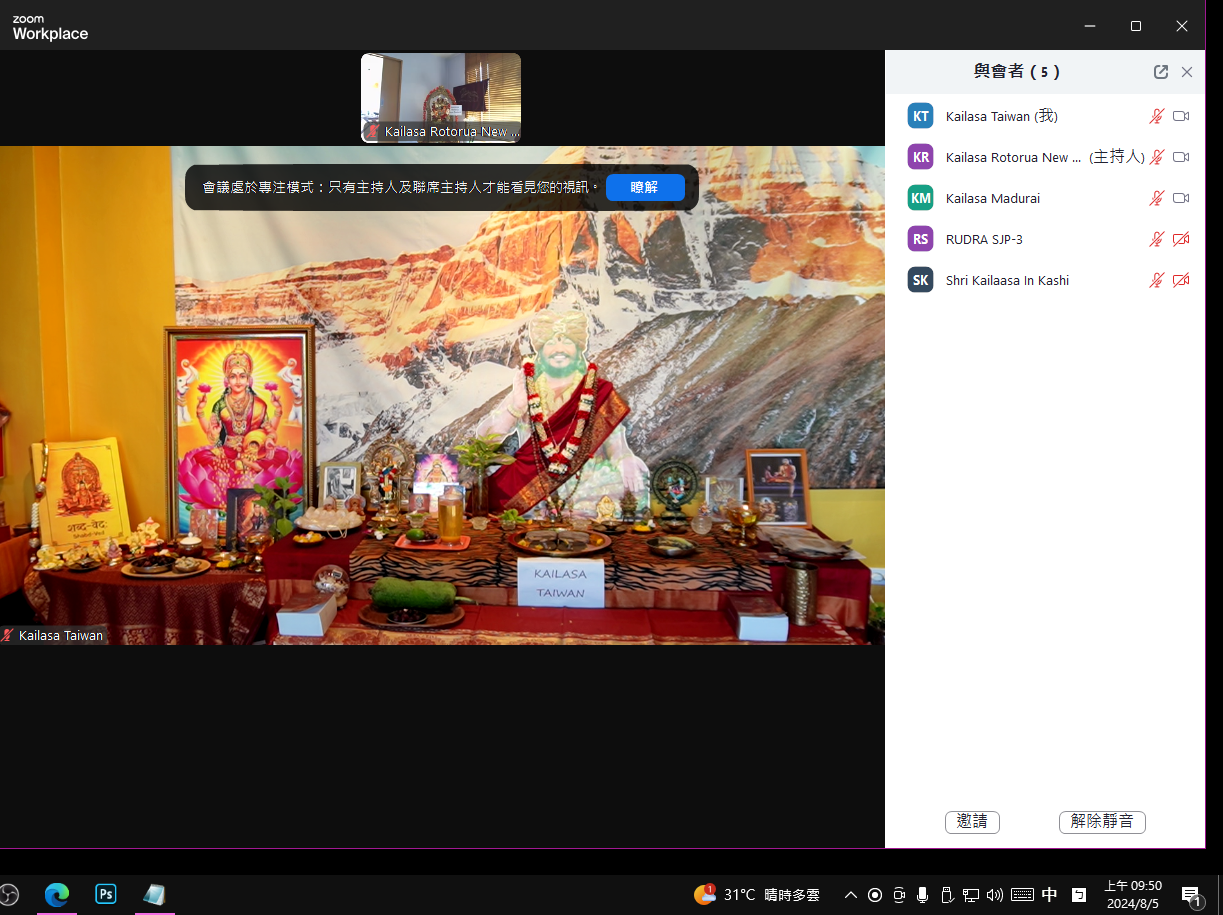Click Kailasa Taiwan's camera icon
Viewport: 1223px width, 915px height.
1181,116
